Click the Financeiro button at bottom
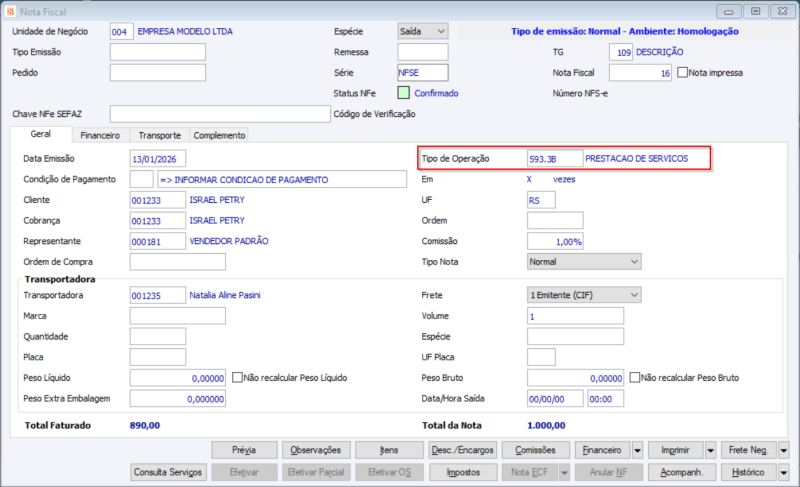 click(603, 450)
